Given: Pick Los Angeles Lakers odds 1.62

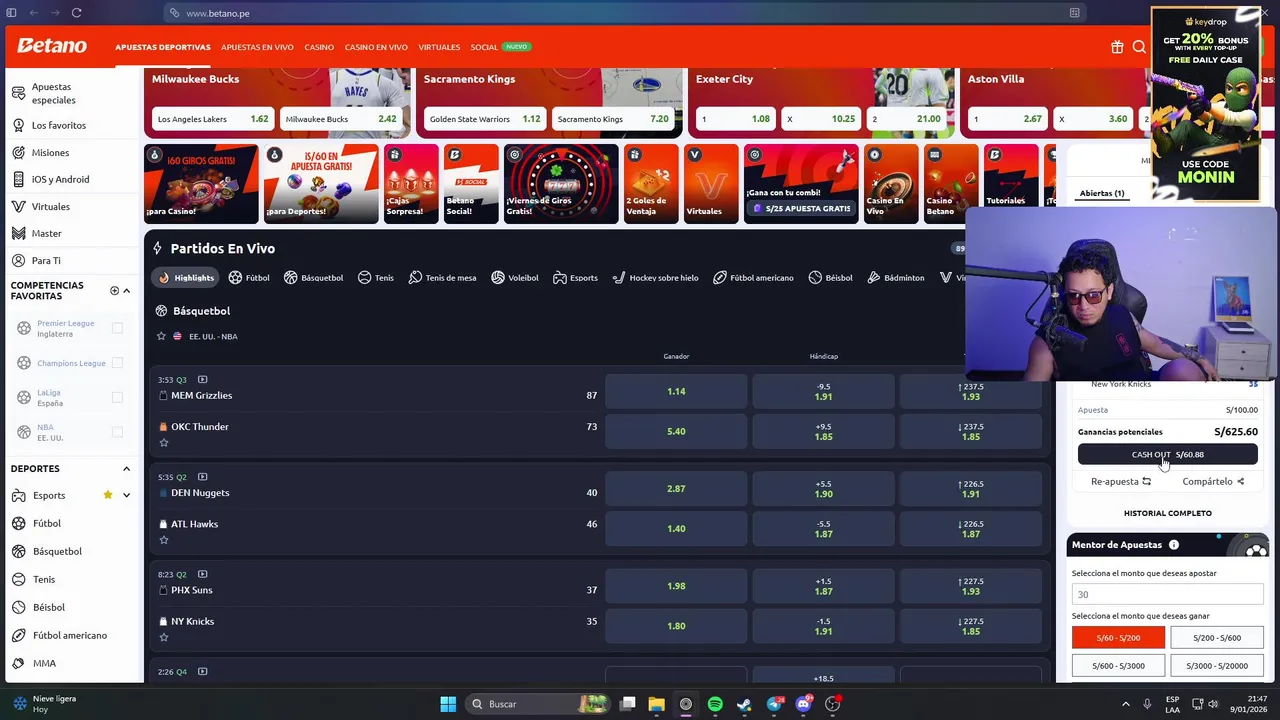Looking at the screenshot, I should (x=213, y=119).
